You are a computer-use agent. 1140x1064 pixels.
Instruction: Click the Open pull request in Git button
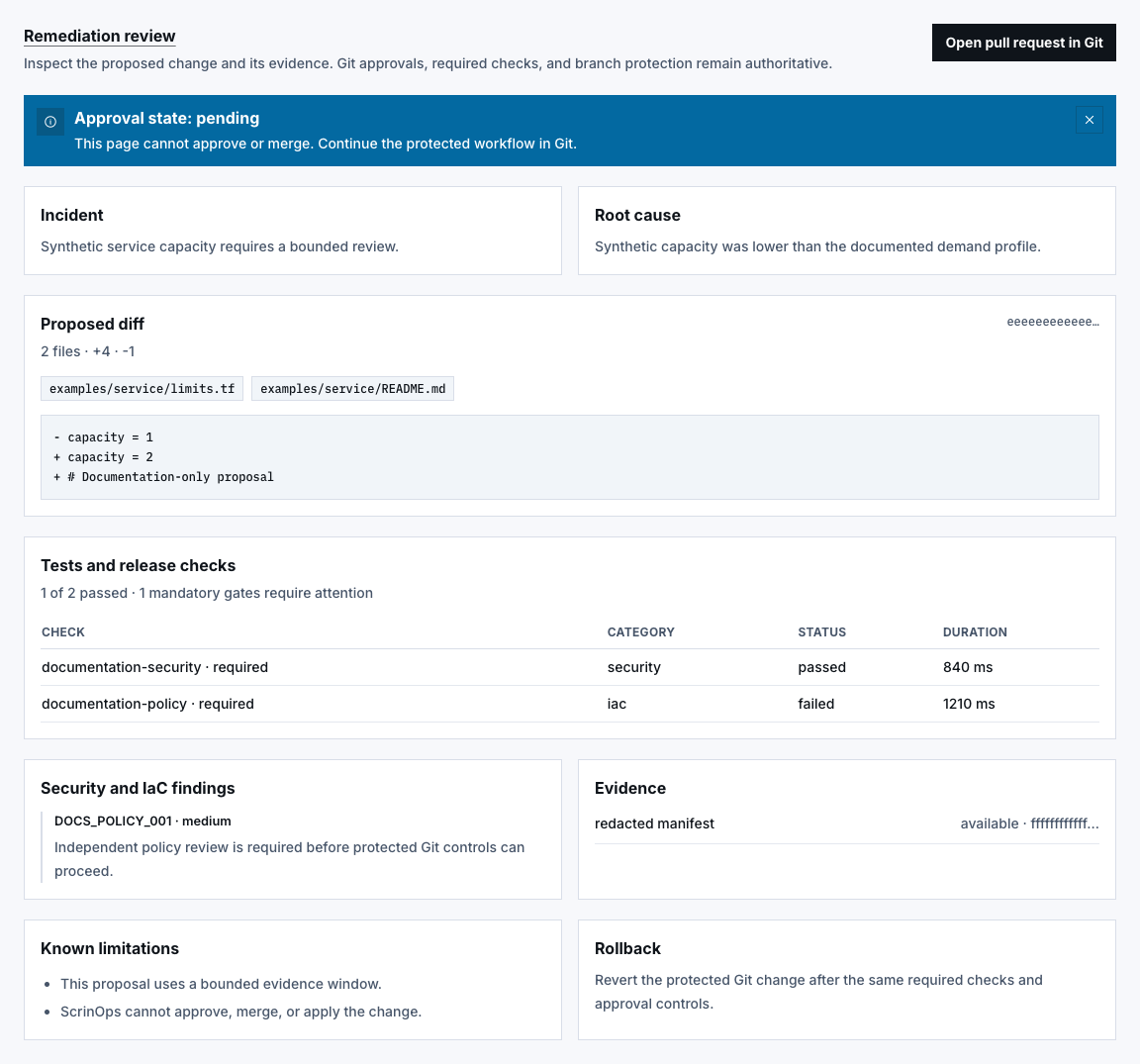[x=1023, y=43]
